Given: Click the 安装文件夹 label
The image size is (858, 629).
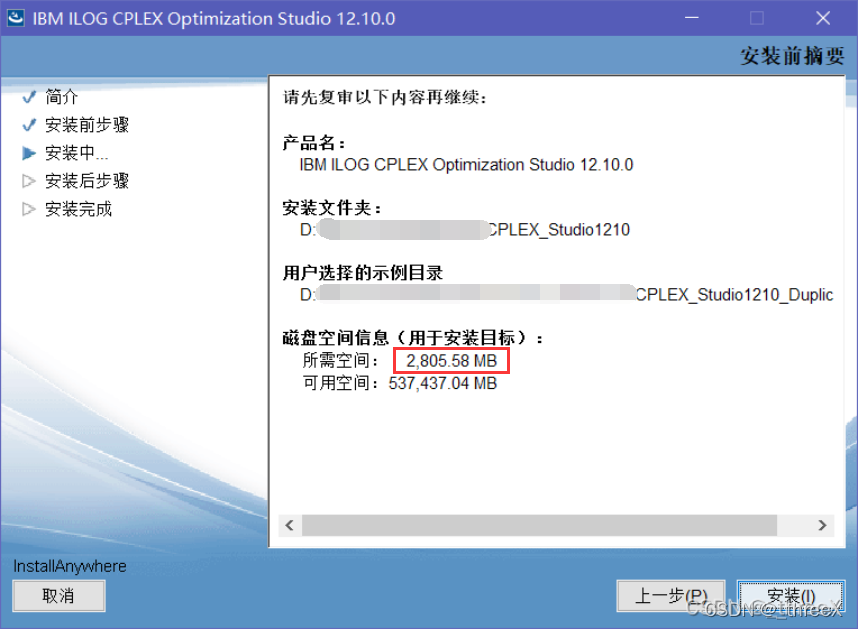Looking at the screenshot, I should point(332,208).
